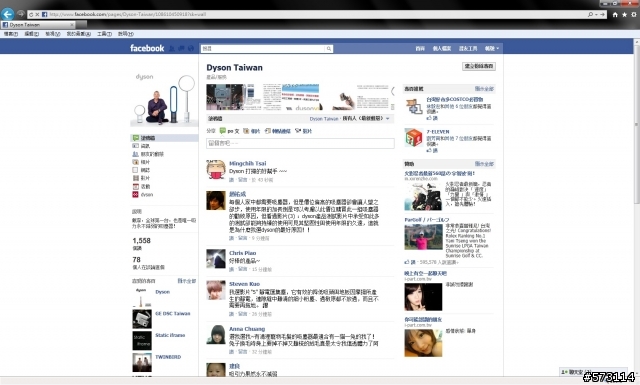Open Profile link in Facebook header

[442, 48]
